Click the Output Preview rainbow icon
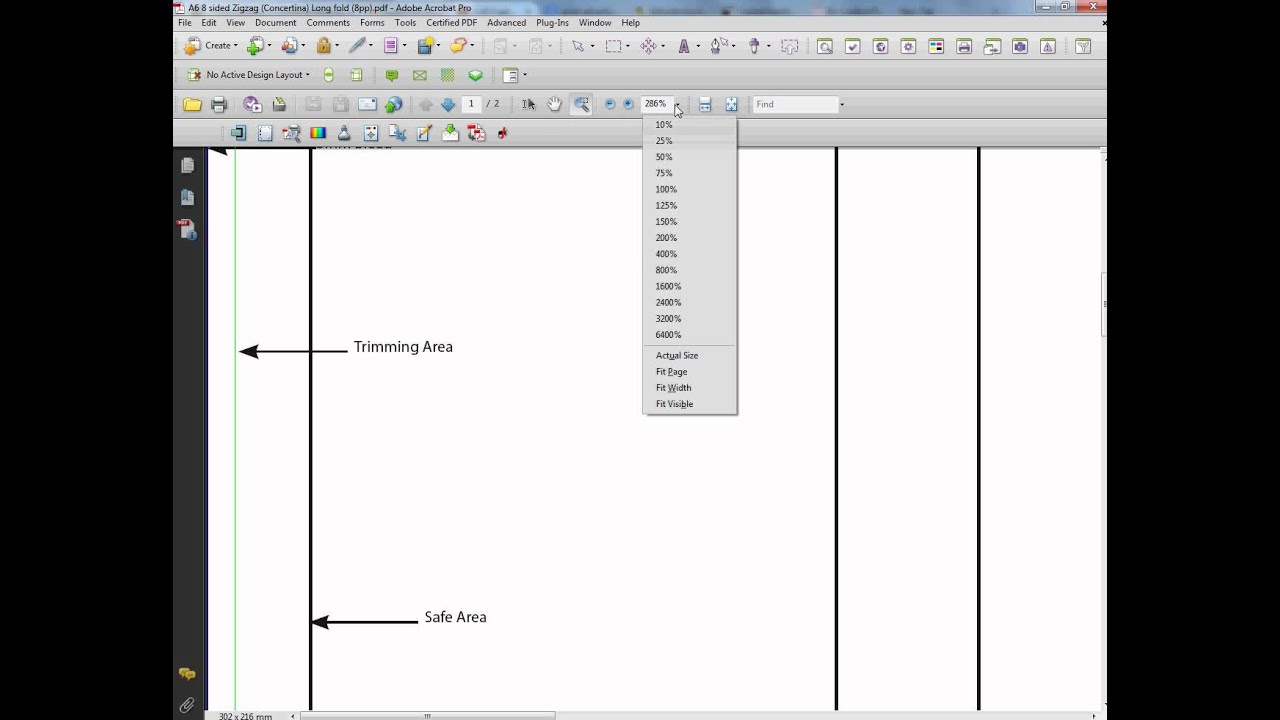This screenshot has height=720, width=1280. 318,133
